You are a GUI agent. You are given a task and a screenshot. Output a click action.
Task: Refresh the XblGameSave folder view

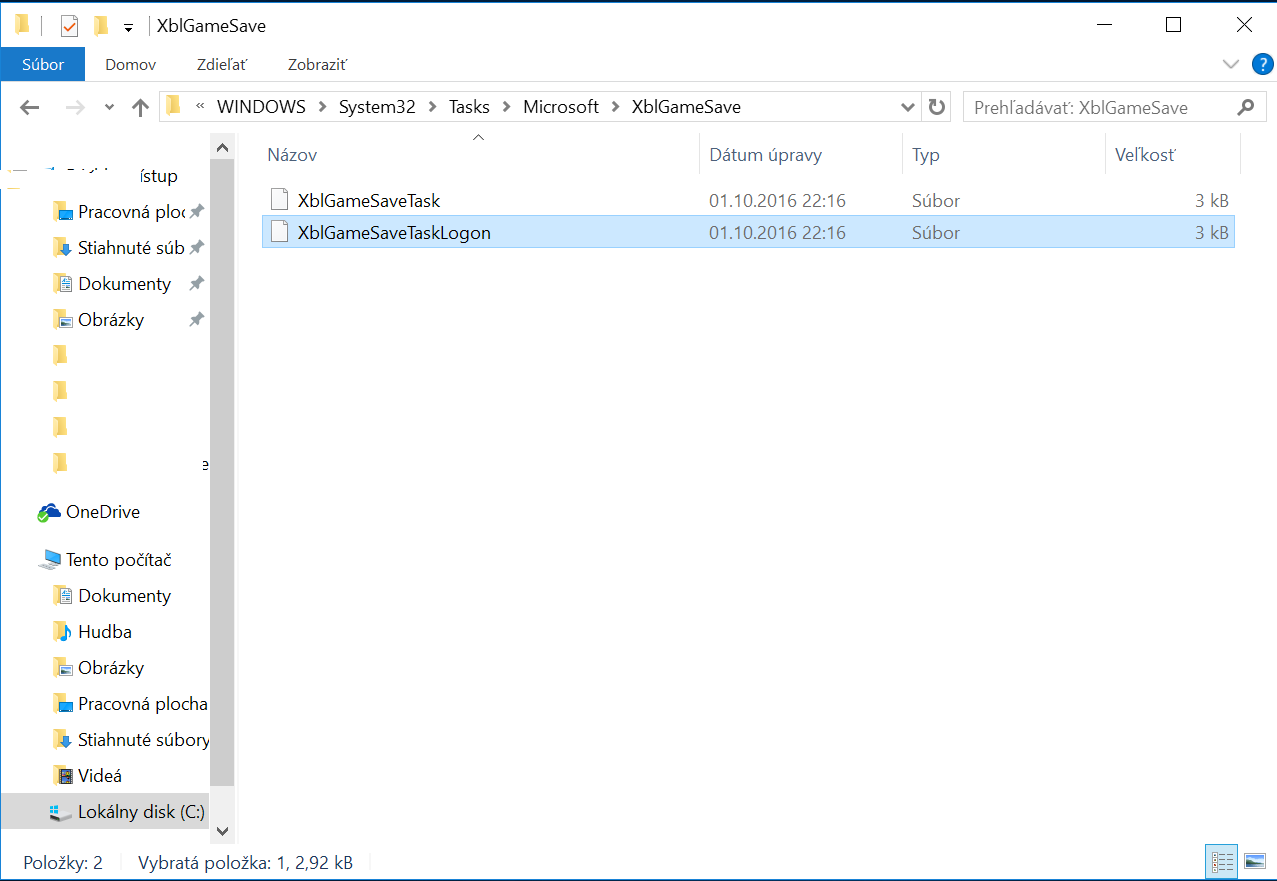click(x=936, y=107)
